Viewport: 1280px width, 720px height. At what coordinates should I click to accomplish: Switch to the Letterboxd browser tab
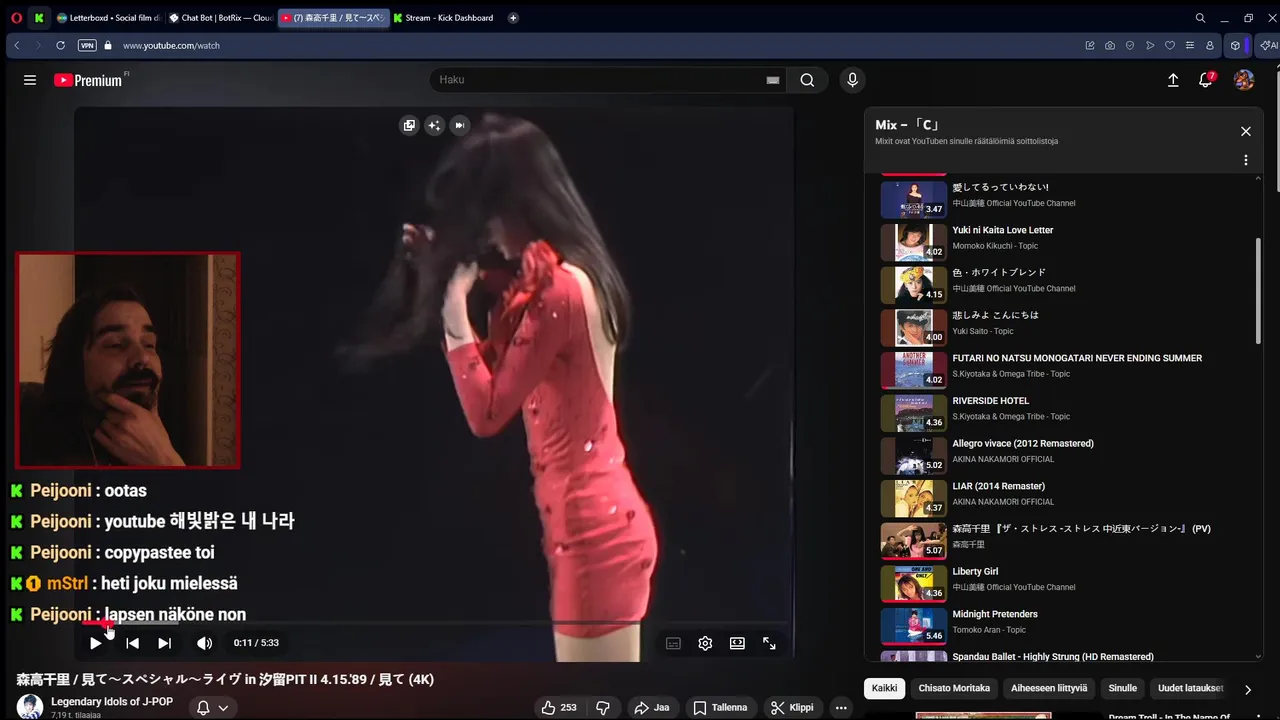tap(108, 18)
